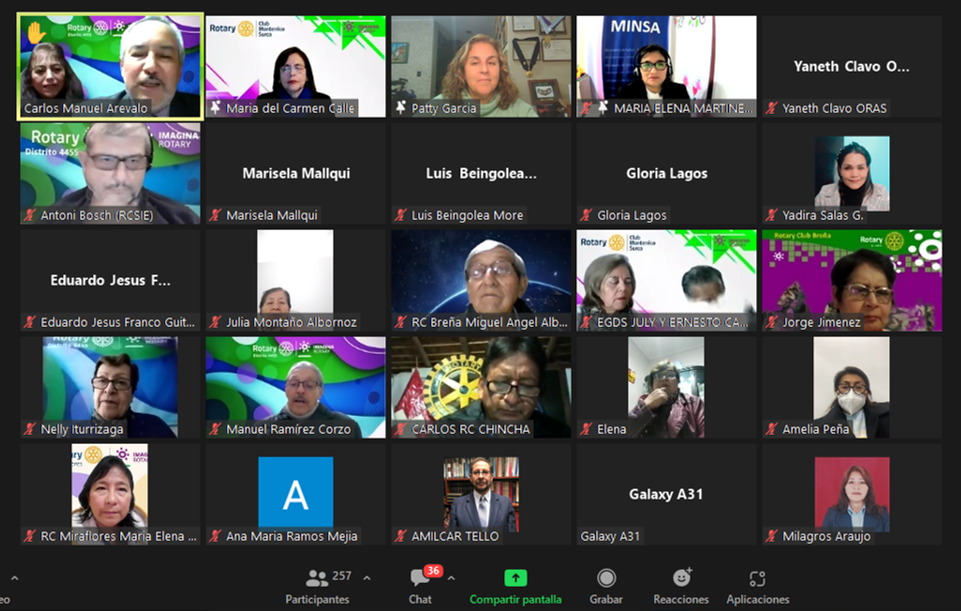Expand the video options chevron at far left
This screenshot has width=961, height=611.
[14, 578]
